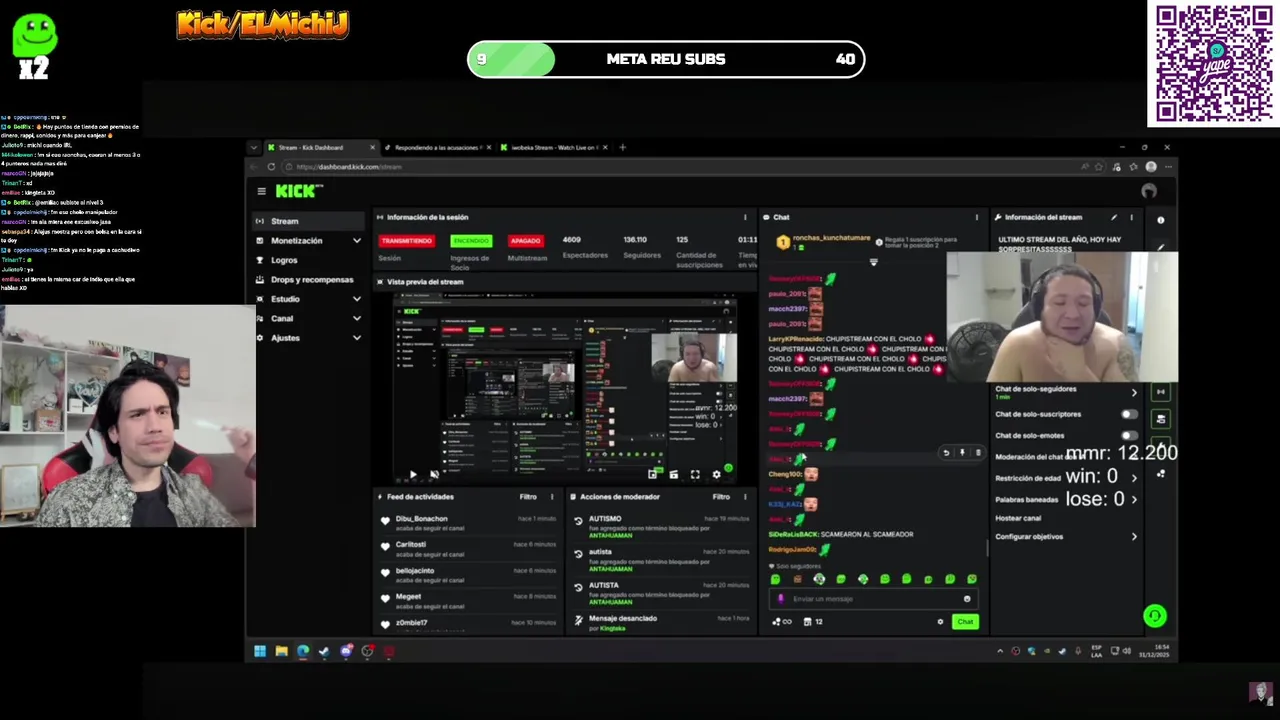Open the Stream sidebar page

(x=309, y=221)
